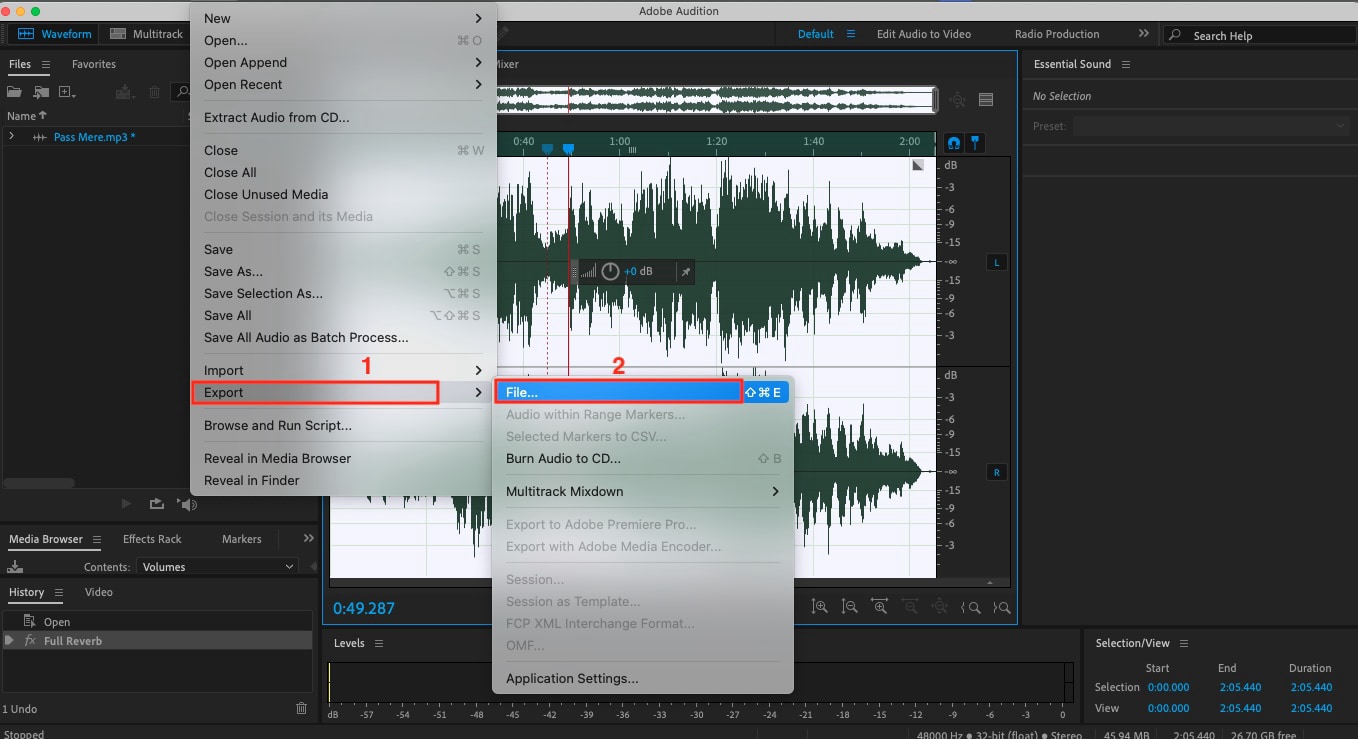Viewport: 1358px width, 739px height.
Task: Click the Zoom In Time icon
Action: pos(880,607)
